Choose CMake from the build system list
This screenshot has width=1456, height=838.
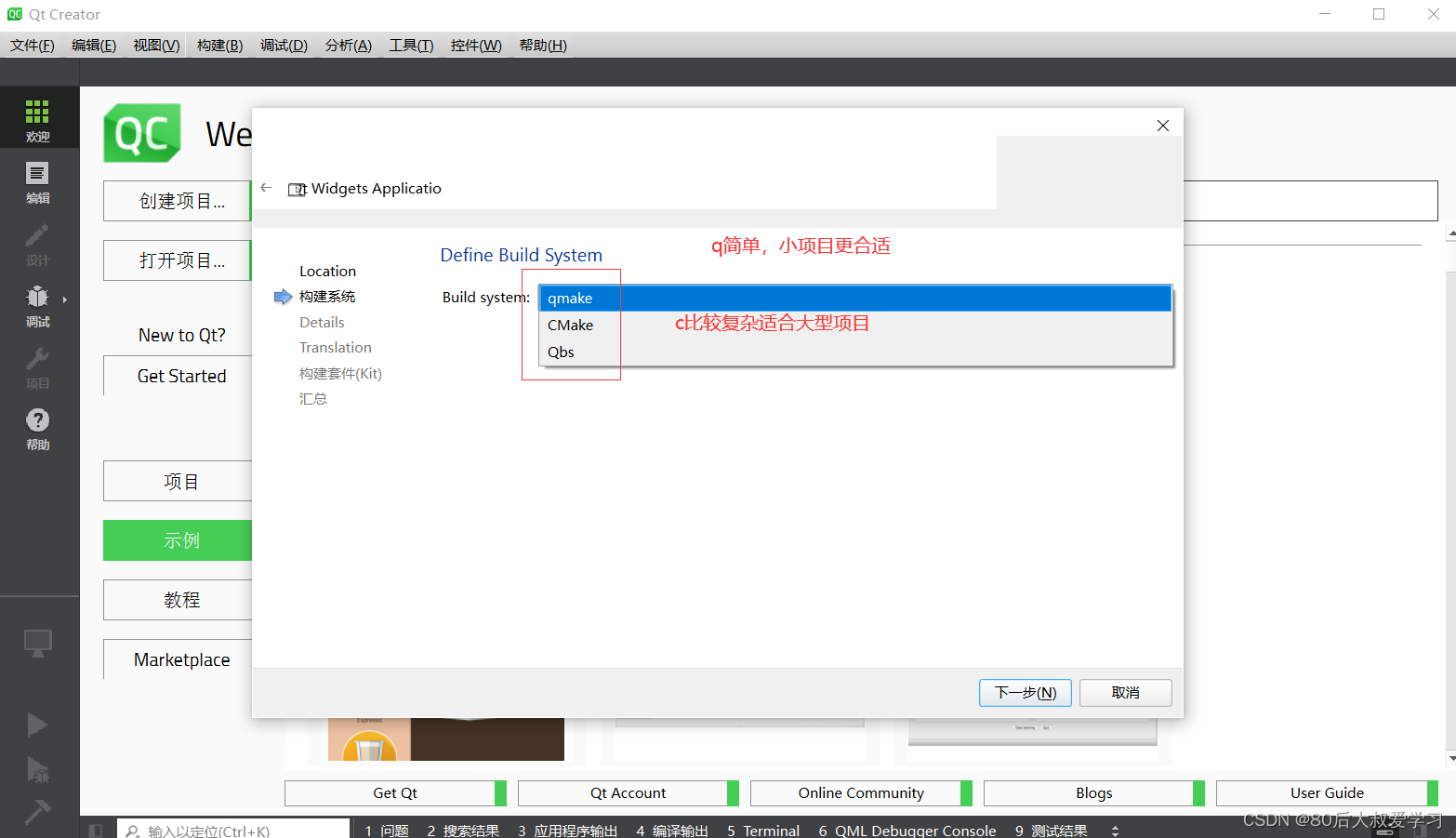click(855, 325)
